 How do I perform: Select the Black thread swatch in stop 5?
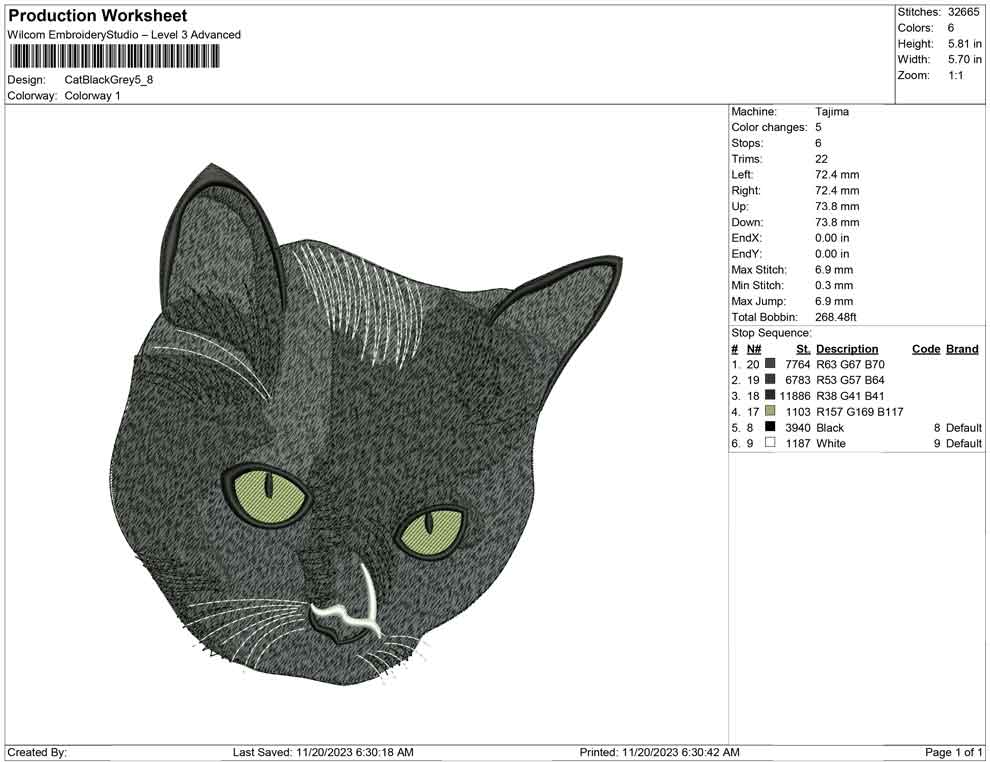coord(769,427)
